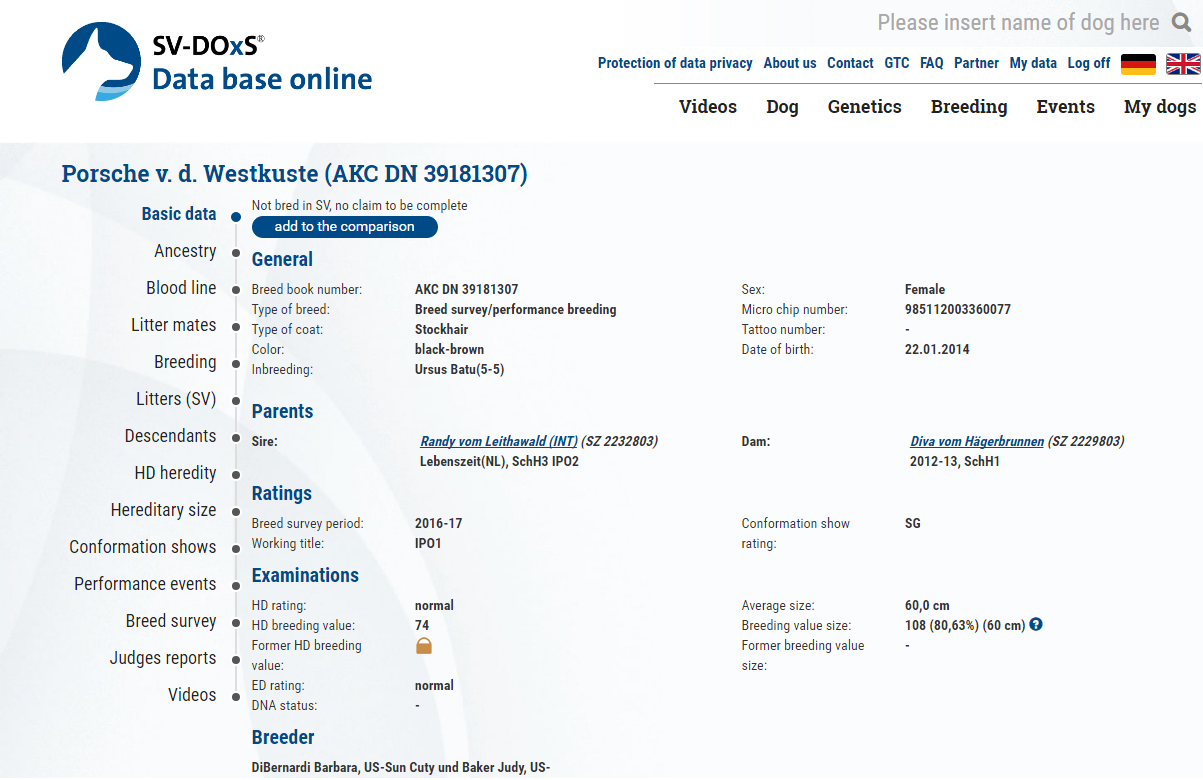Click add to the comparison button
1203x780 pixels.
pos(344,227)
